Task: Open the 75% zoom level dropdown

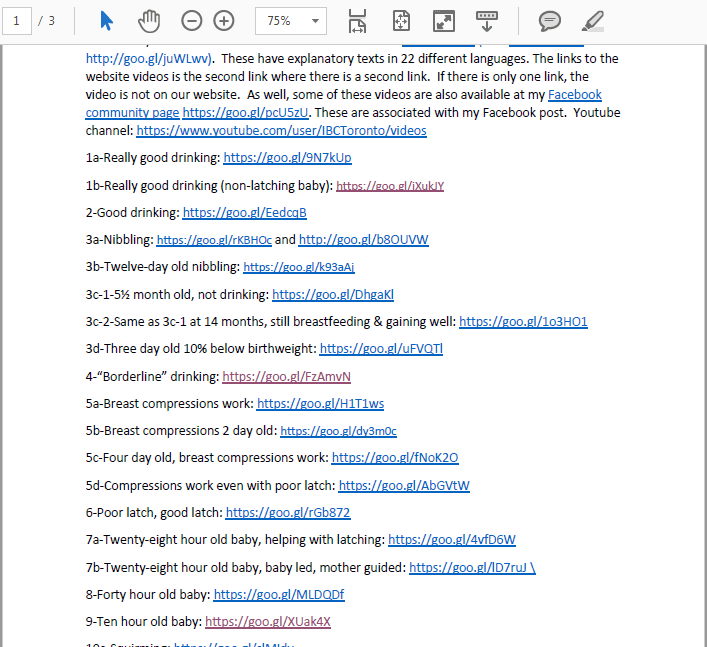Action: (x=291, y=21)
